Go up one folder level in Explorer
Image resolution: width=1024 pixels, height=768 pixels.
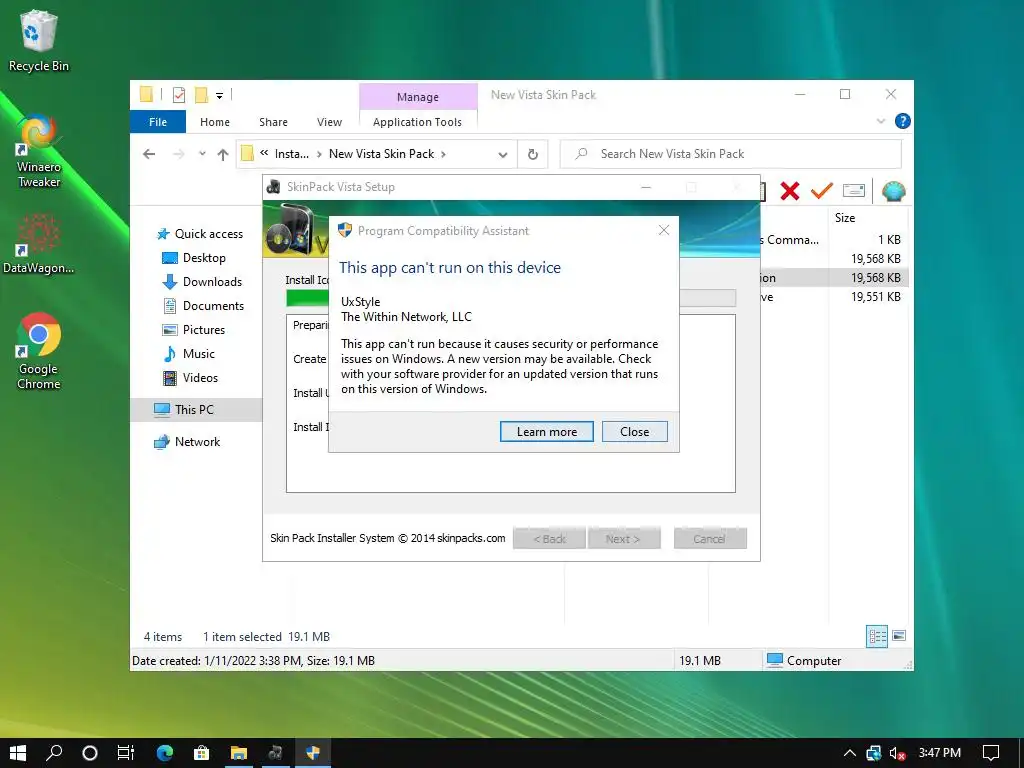coord(223,154)
